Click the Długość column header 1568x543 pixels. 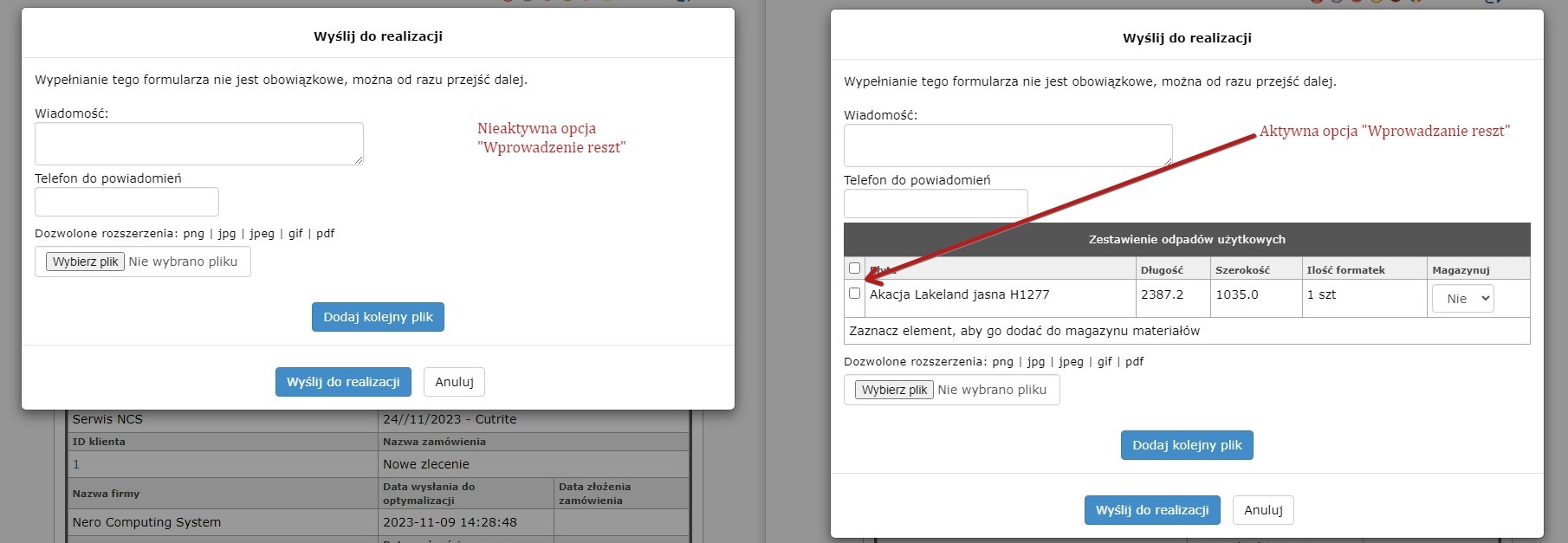[1162, 270]
